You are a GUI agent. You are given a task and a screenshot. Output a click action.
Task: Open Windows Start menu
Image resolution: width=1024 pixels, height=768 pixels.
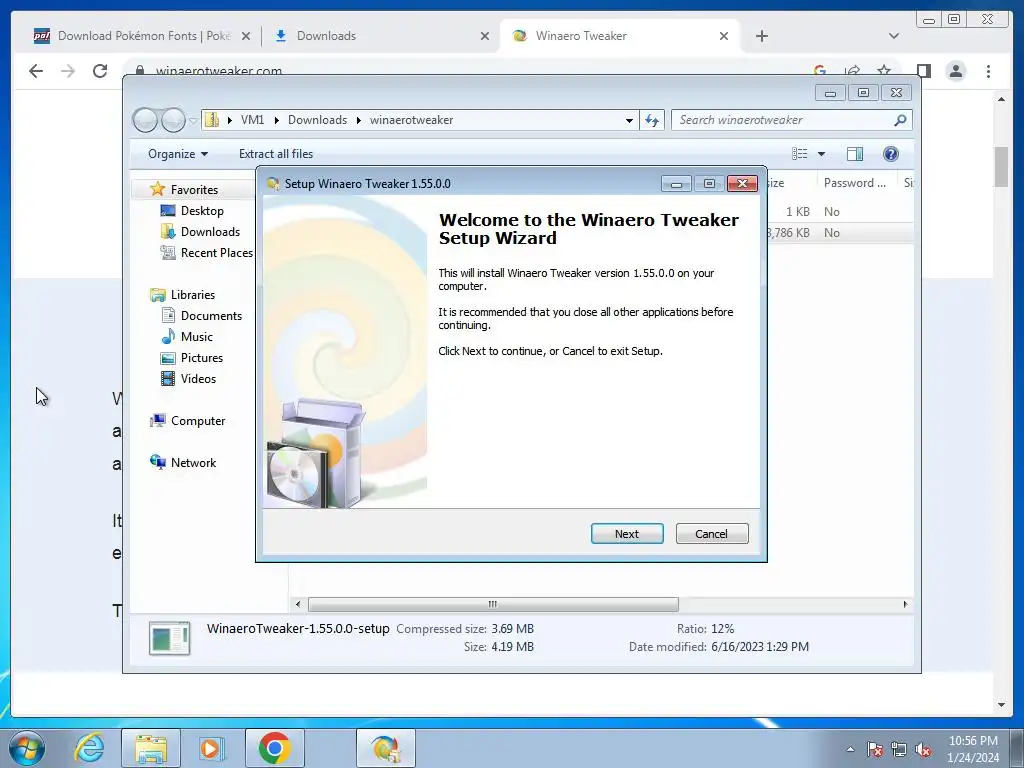[x=26, y=748]
